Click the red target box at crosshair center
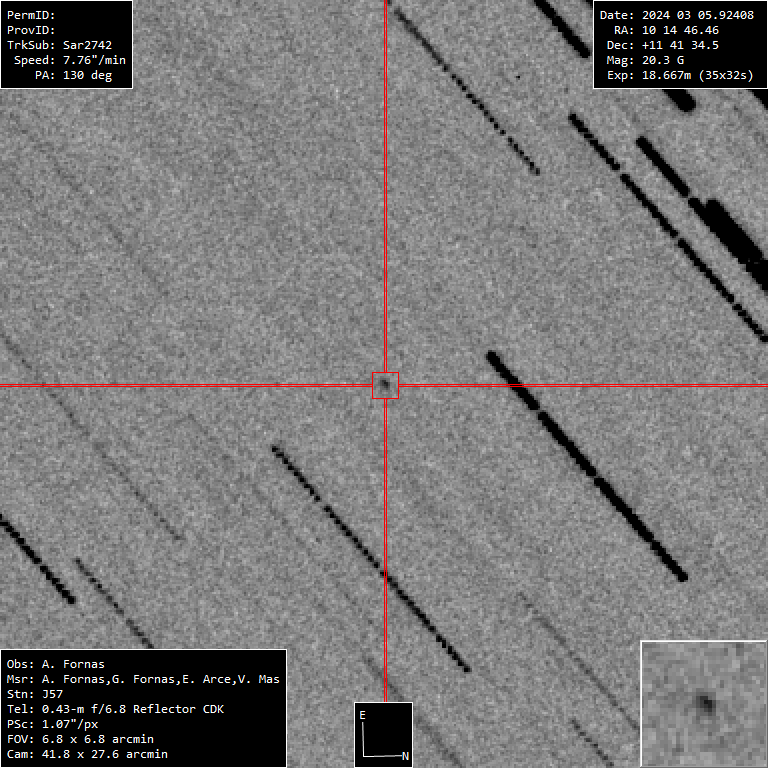768x768 pixels. (385, 385)
